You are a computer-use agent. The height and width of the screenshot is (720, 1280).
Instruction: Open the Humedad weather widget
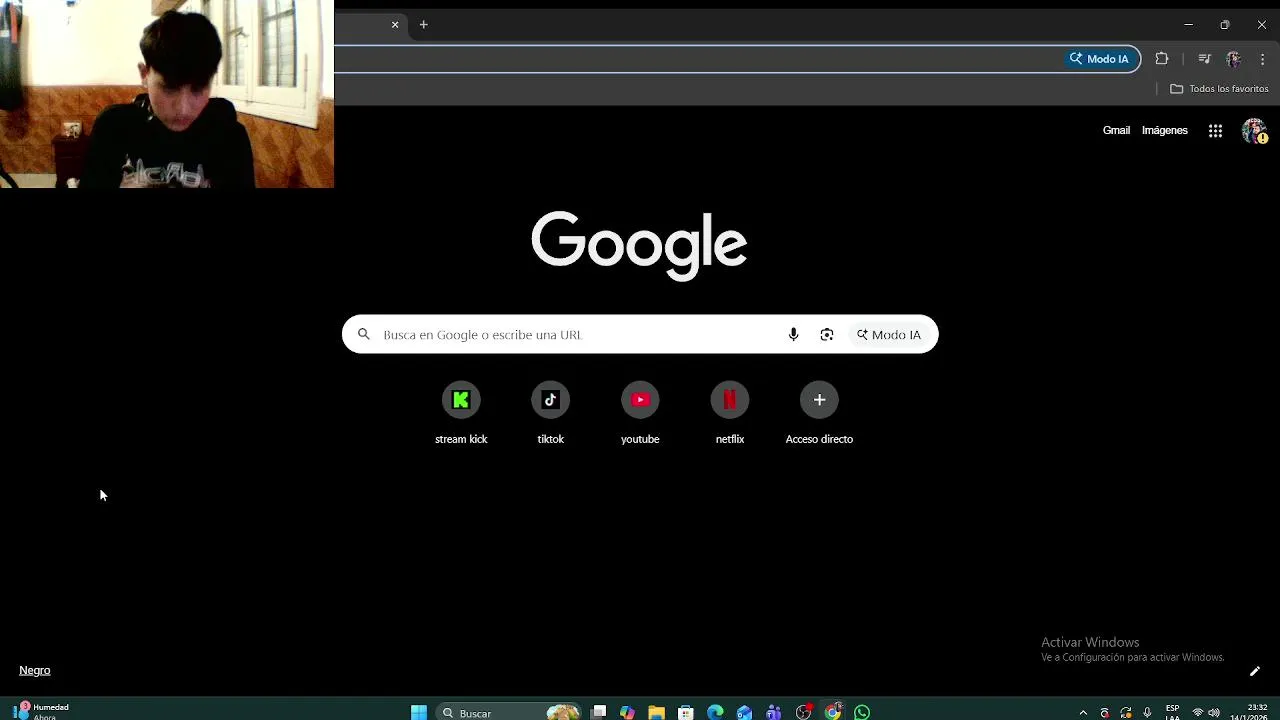point(42,711)
